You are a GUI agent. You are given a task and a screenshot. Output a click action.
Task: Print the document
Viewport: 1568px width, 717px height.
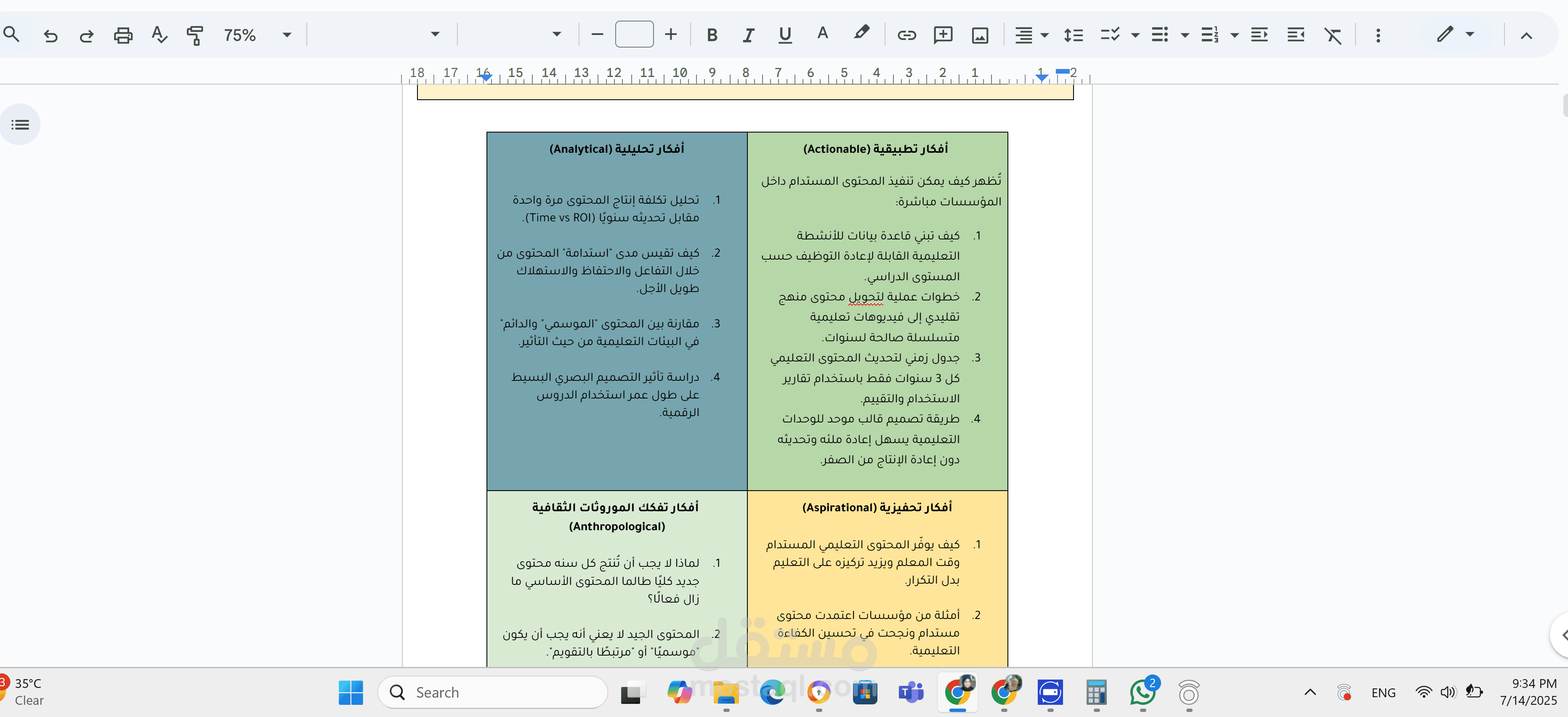pyautogui.click(x=123, y=35)
